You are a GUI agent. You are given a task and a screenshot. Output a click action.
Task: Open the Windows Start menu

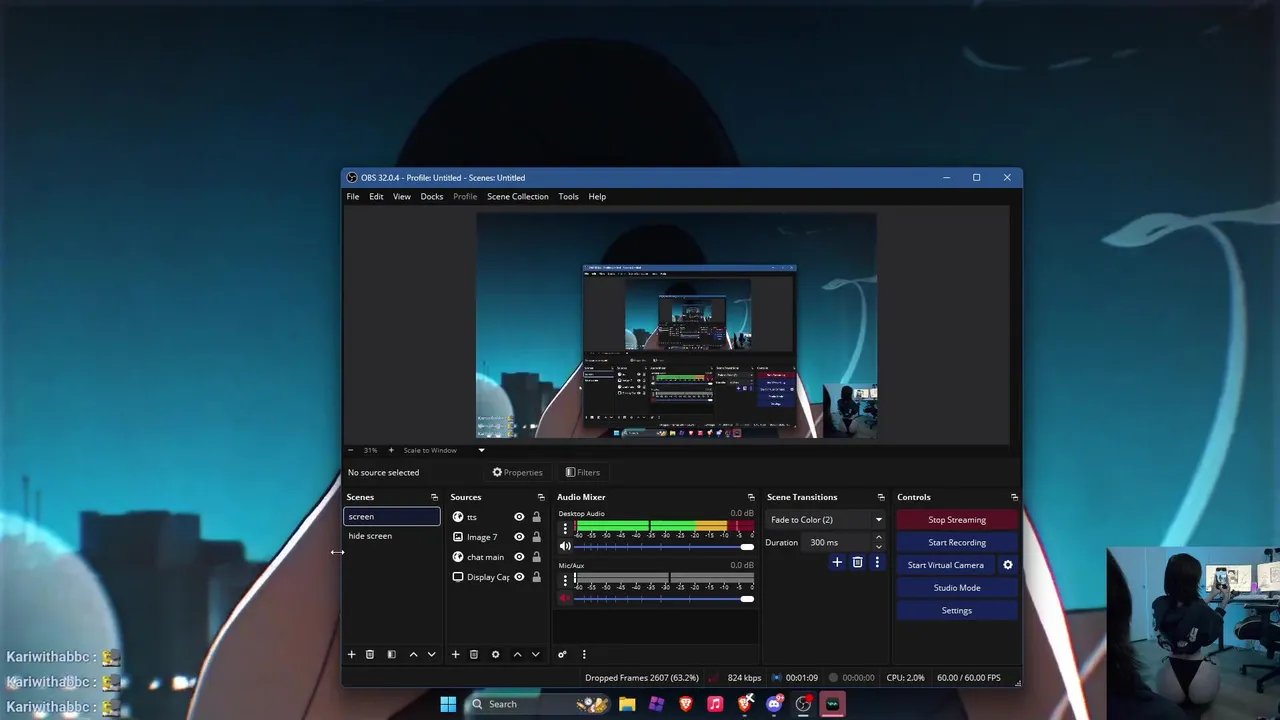tap(448, 704)
